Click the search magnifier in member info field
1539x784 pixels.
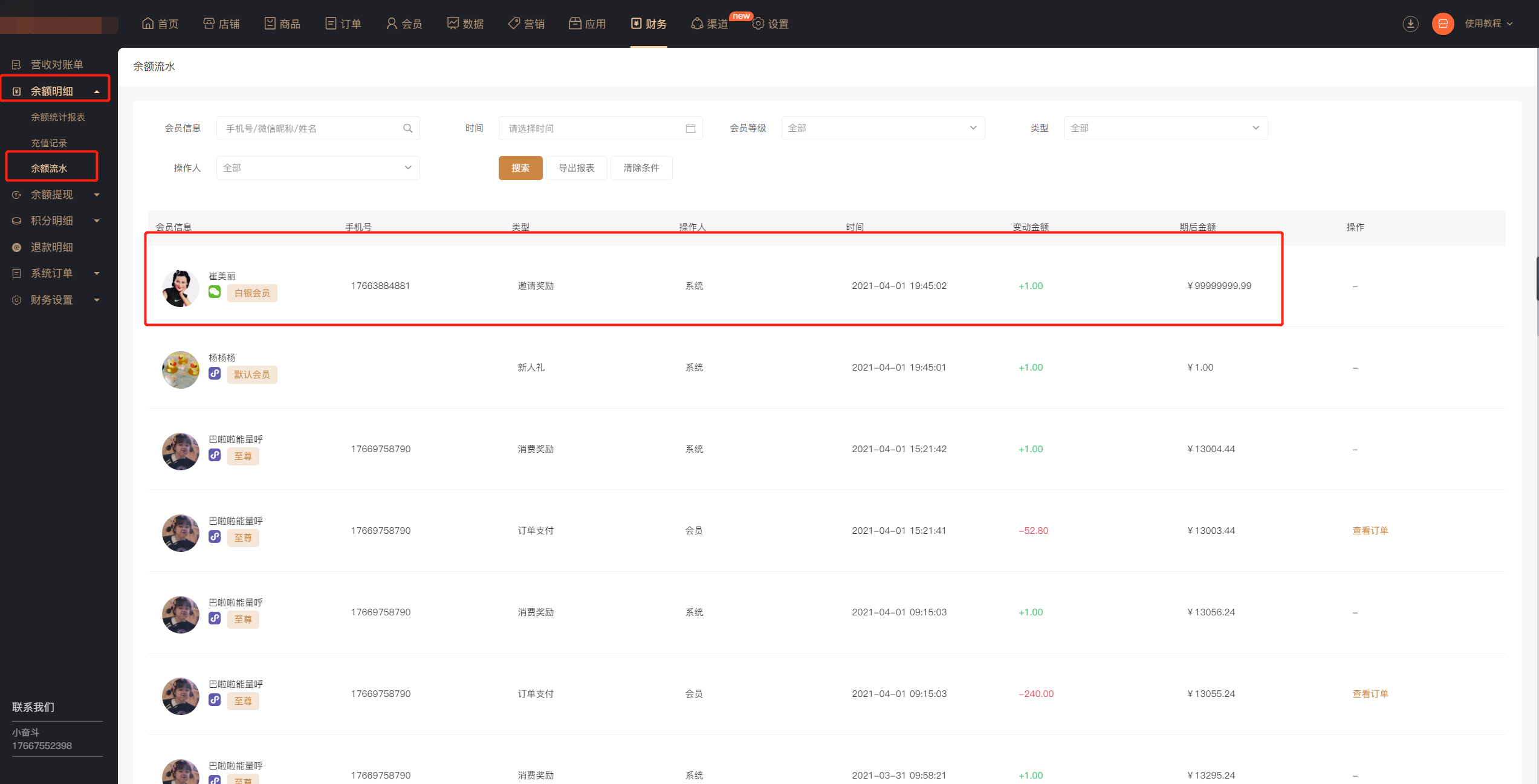pos(407,128)
